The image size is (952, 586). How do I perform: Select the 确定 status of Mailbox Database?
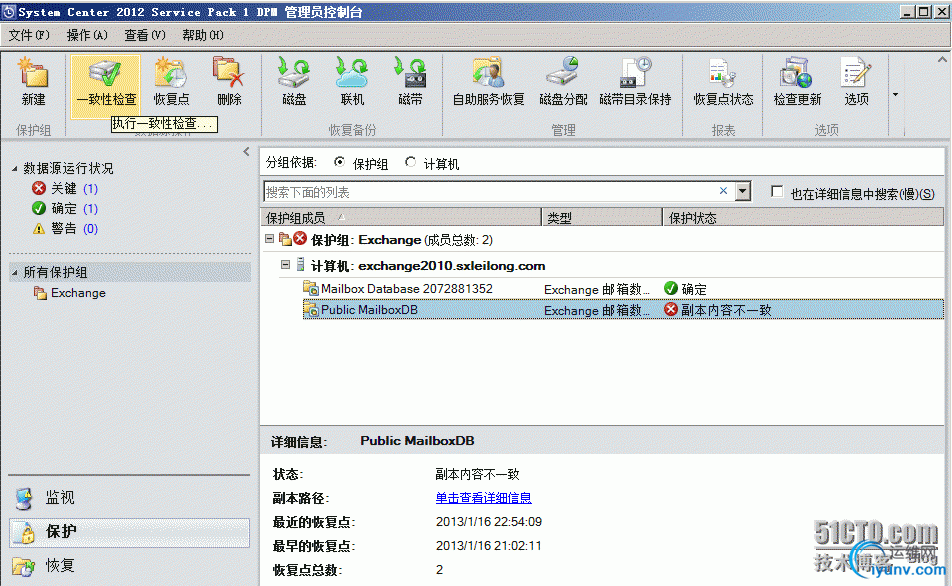tap(693, 289)
